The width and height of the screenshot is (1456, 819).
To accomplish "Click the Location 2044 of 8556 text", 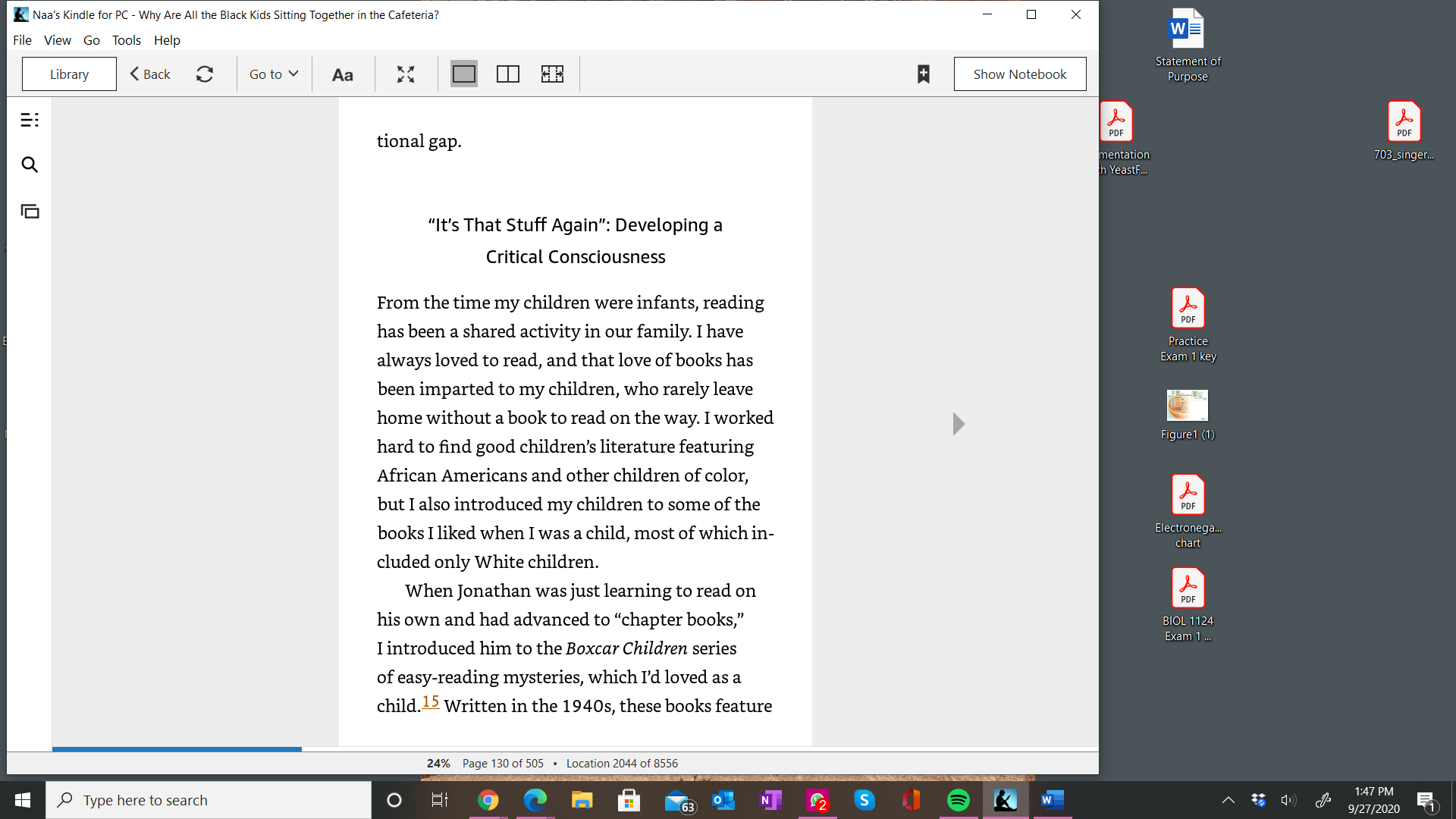I will [622, 764].
